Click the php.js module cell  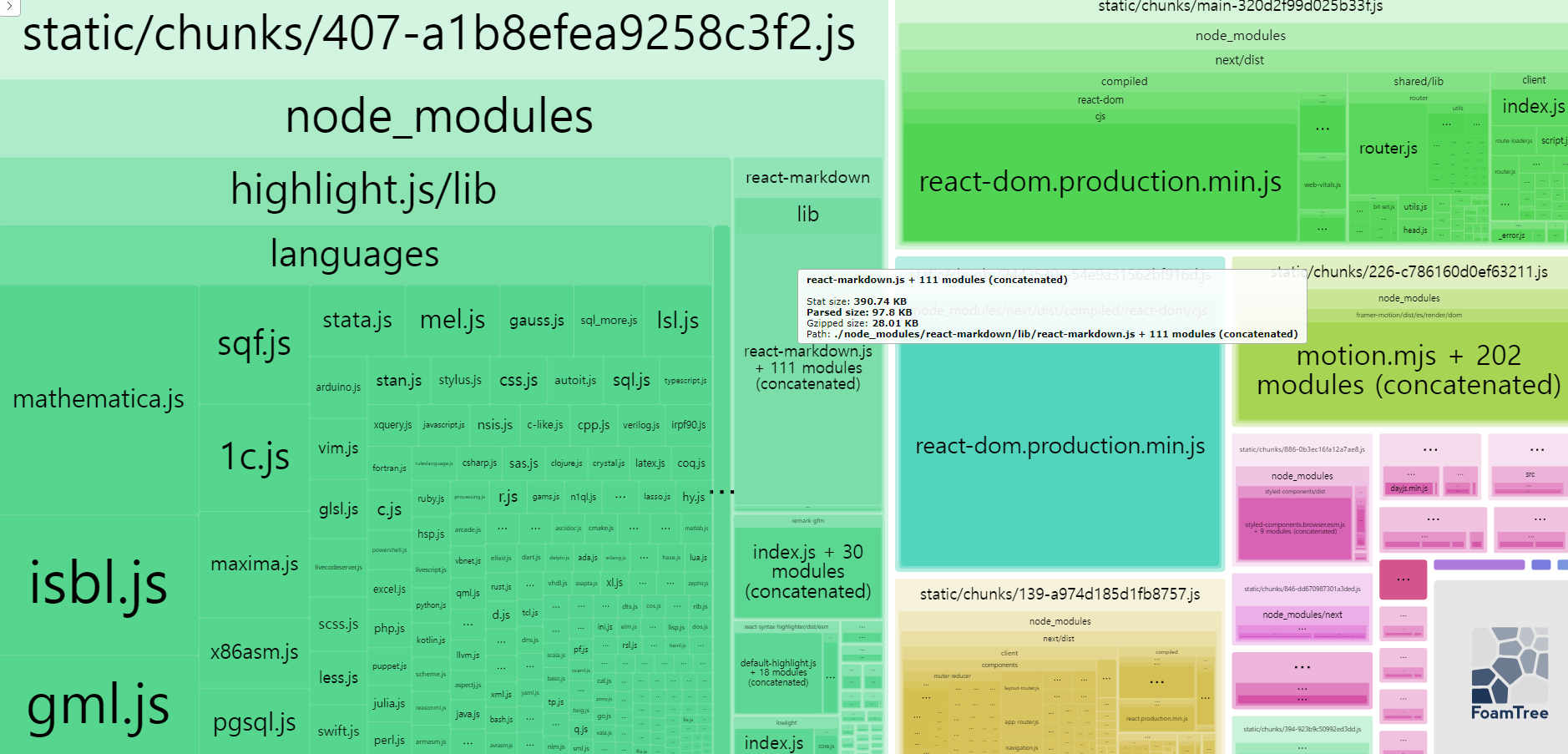[x=389, y=629]
